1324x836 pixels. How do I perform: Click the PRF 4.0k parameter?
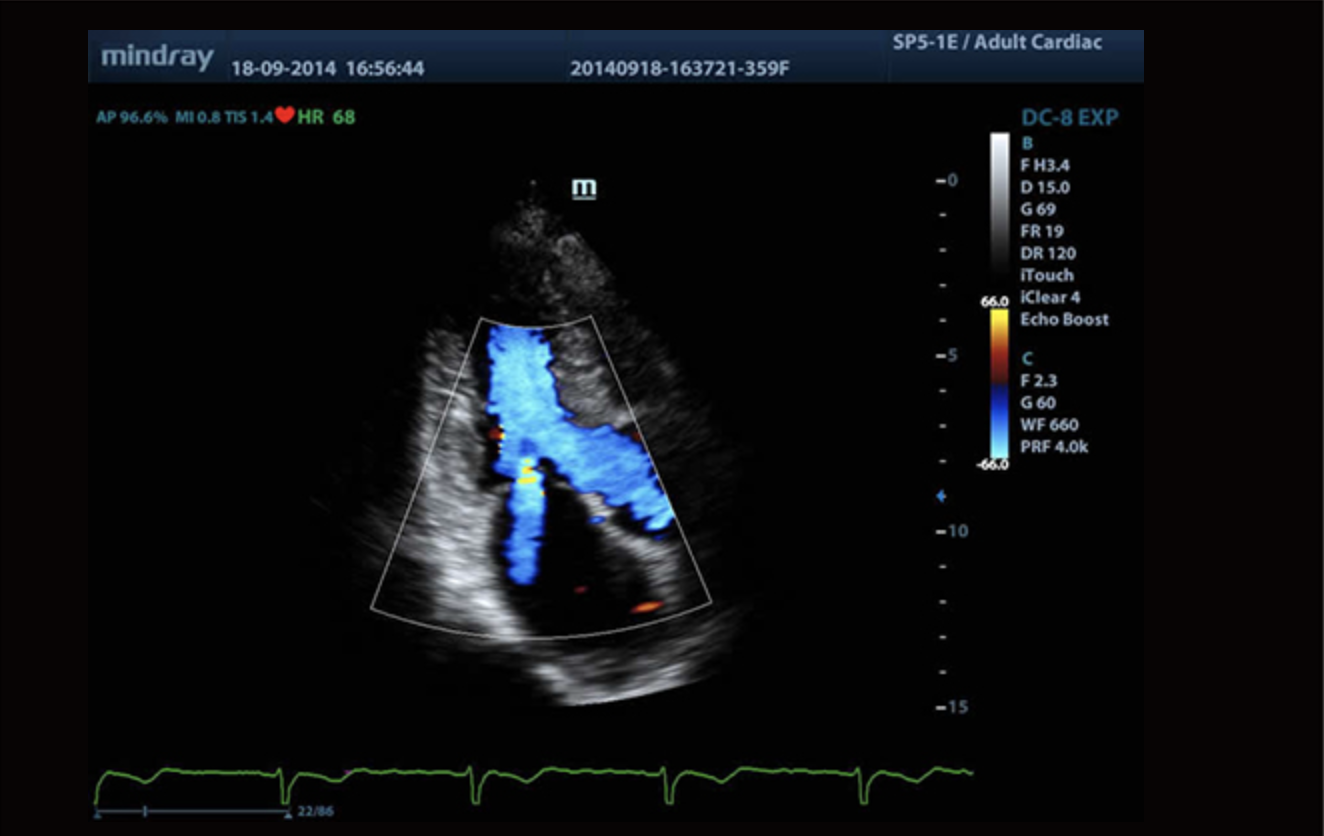[1054, 447]
